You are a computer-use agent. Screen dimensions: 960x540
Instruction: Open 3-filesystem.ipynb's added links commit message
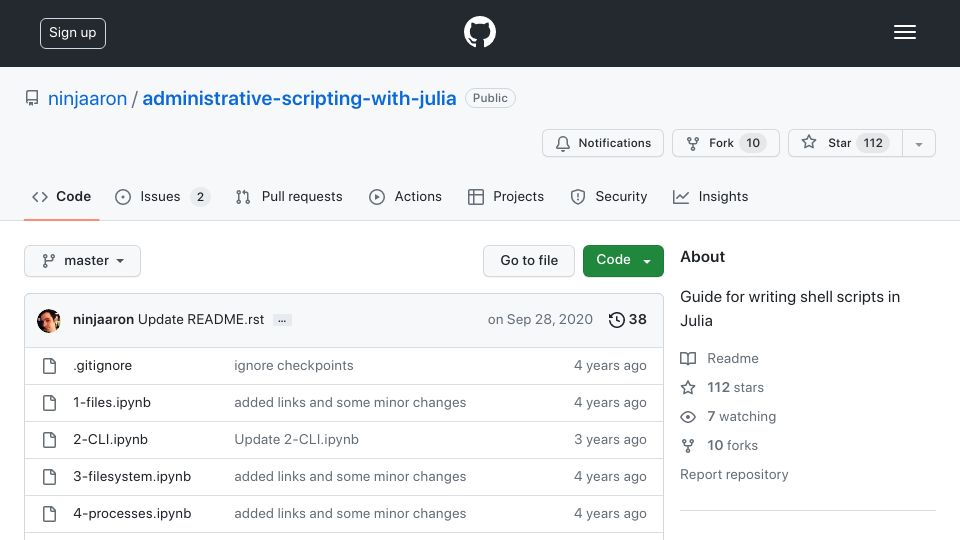coord(350,476)
